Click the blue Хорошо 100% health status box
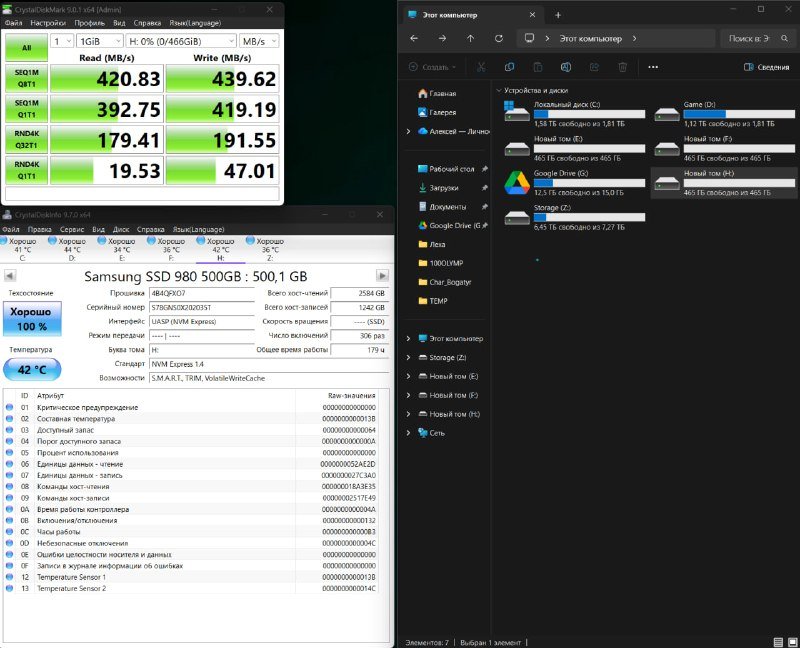This screenshot has height=648, width=800. (30, 319)
